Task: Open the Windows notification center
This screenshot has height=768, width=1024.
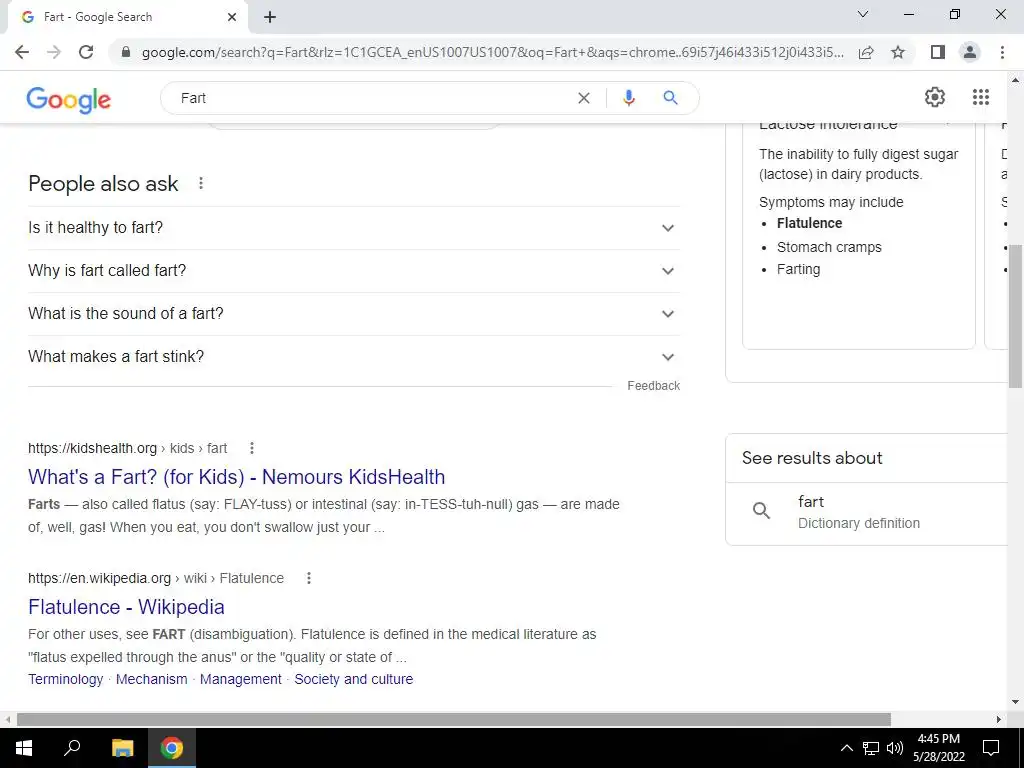Action: coord(991,748)
